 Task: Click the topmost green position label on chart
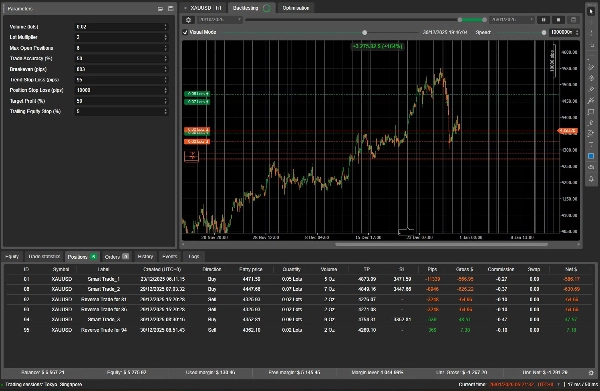(x=197, y=94)
